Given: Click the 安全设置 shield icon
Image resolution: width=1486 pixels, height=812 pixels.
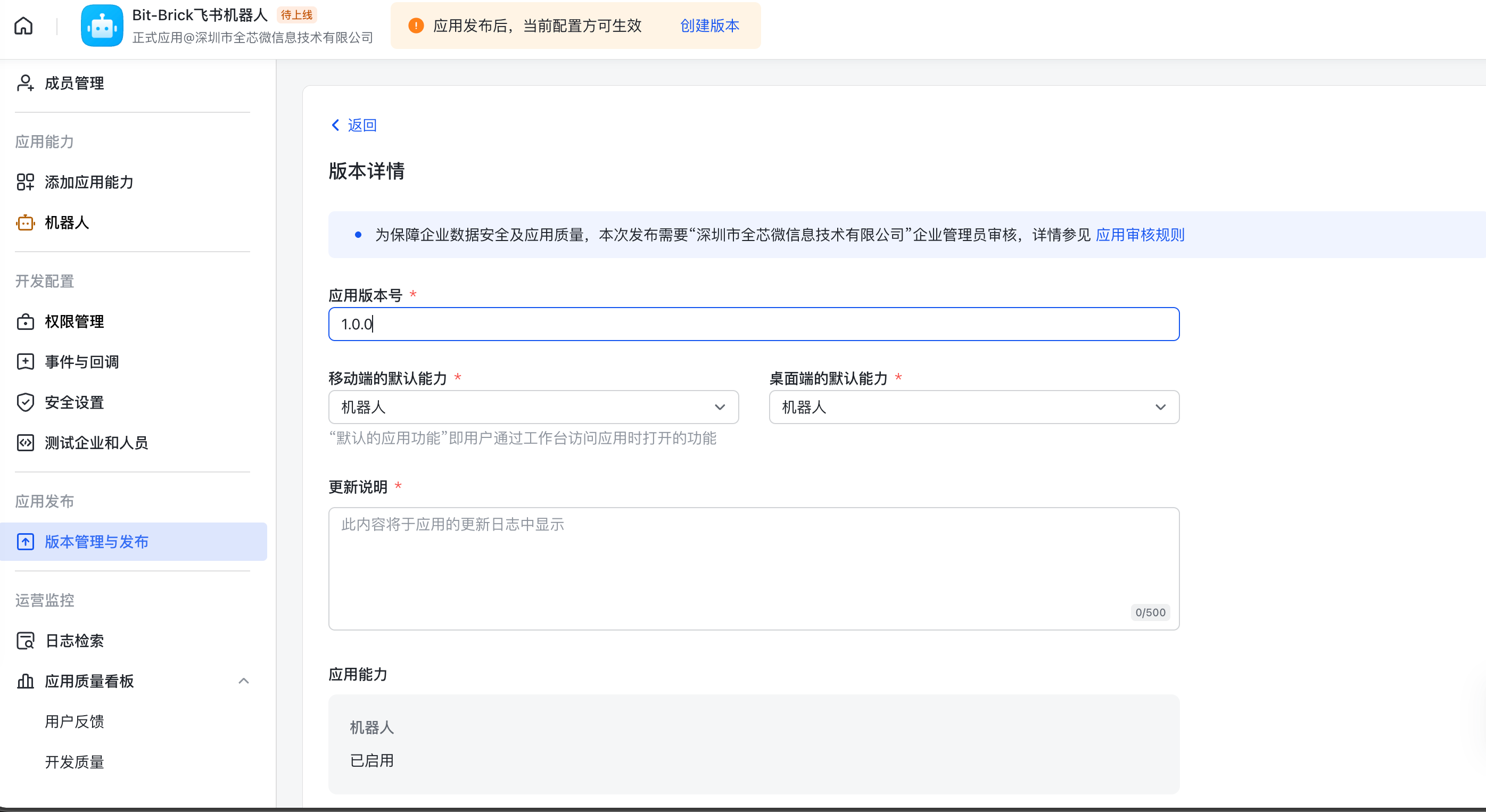Looking at the screenshot, I should tap(26, 402).
